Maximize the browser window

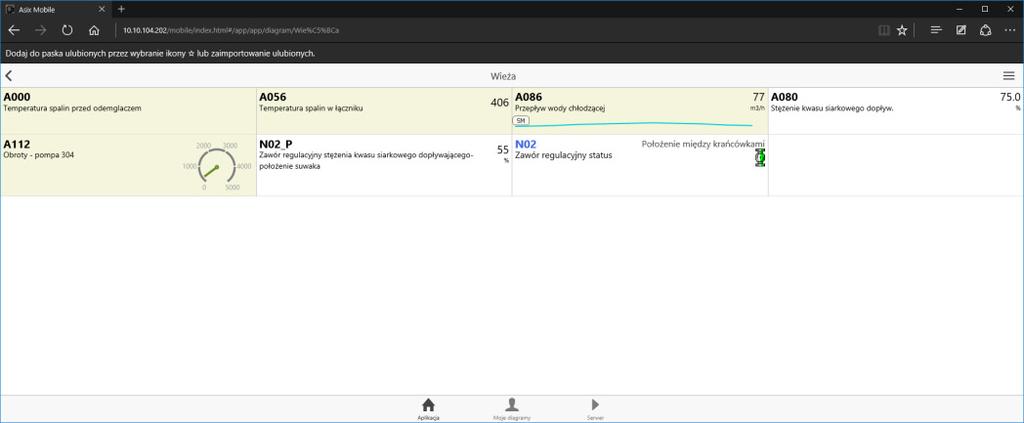(985, 9)
